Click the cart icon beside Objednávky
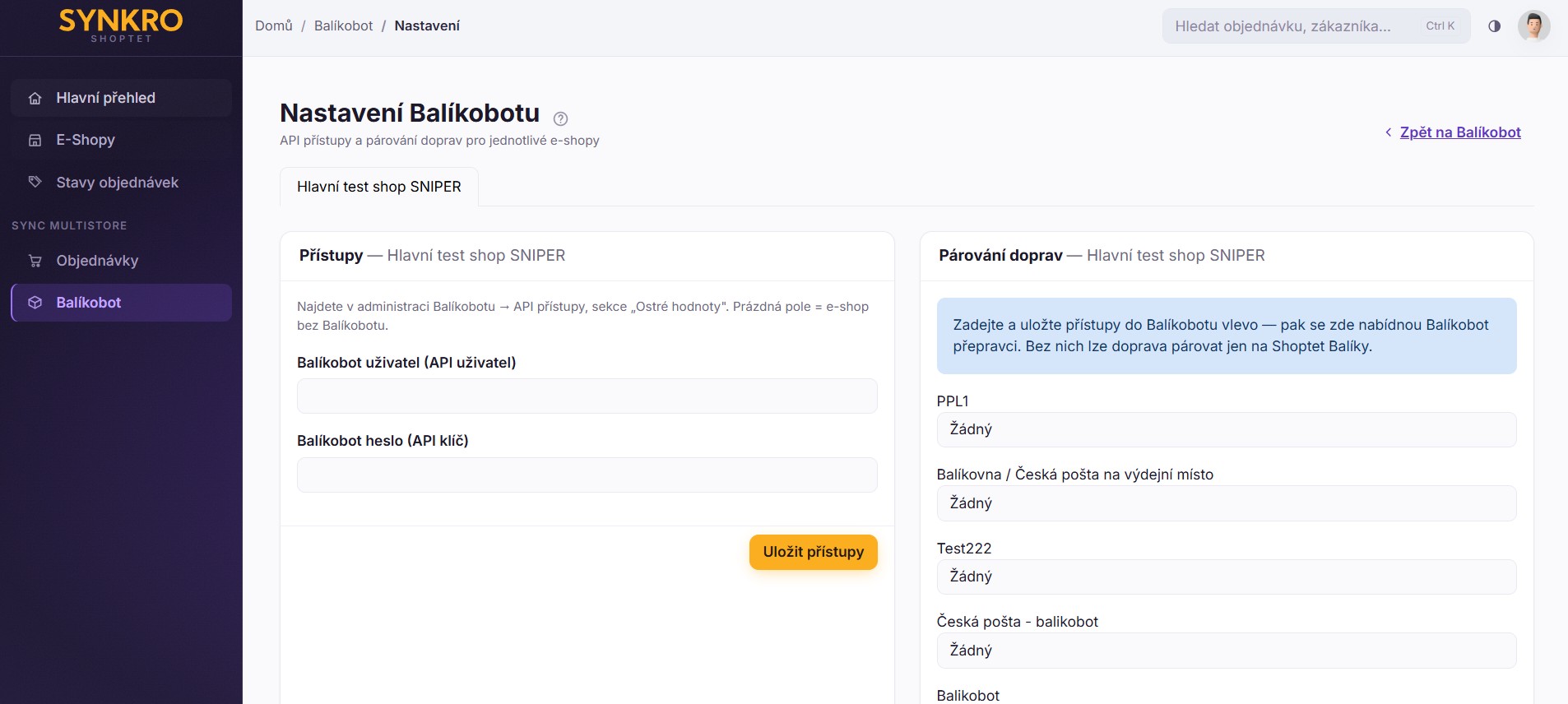Viewport: 1568px width, 704px height. [x=35, y=261]
